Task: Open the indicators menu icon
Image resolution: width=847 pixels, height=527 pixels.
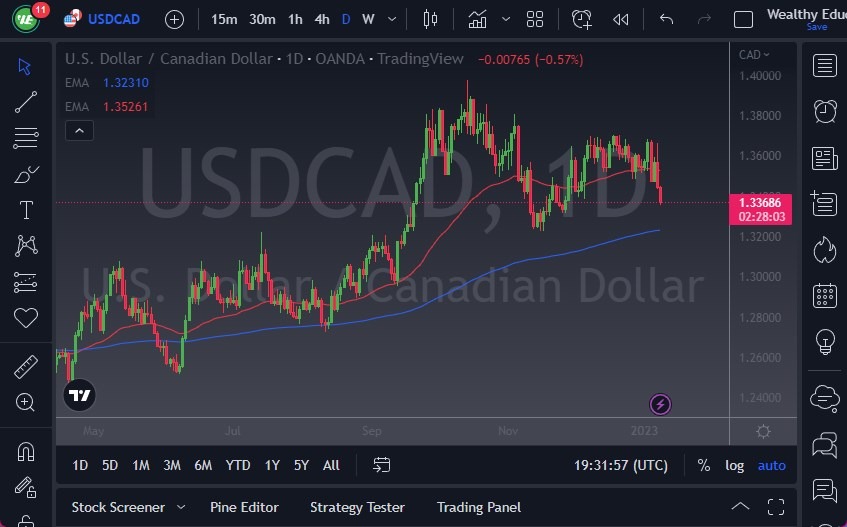Action: (x=477, y=19)
